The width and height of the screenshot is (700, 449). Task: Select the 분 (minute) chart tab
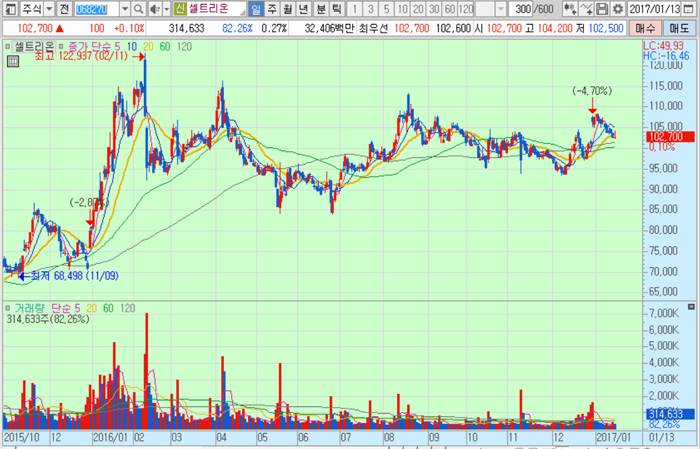[321, 9]
